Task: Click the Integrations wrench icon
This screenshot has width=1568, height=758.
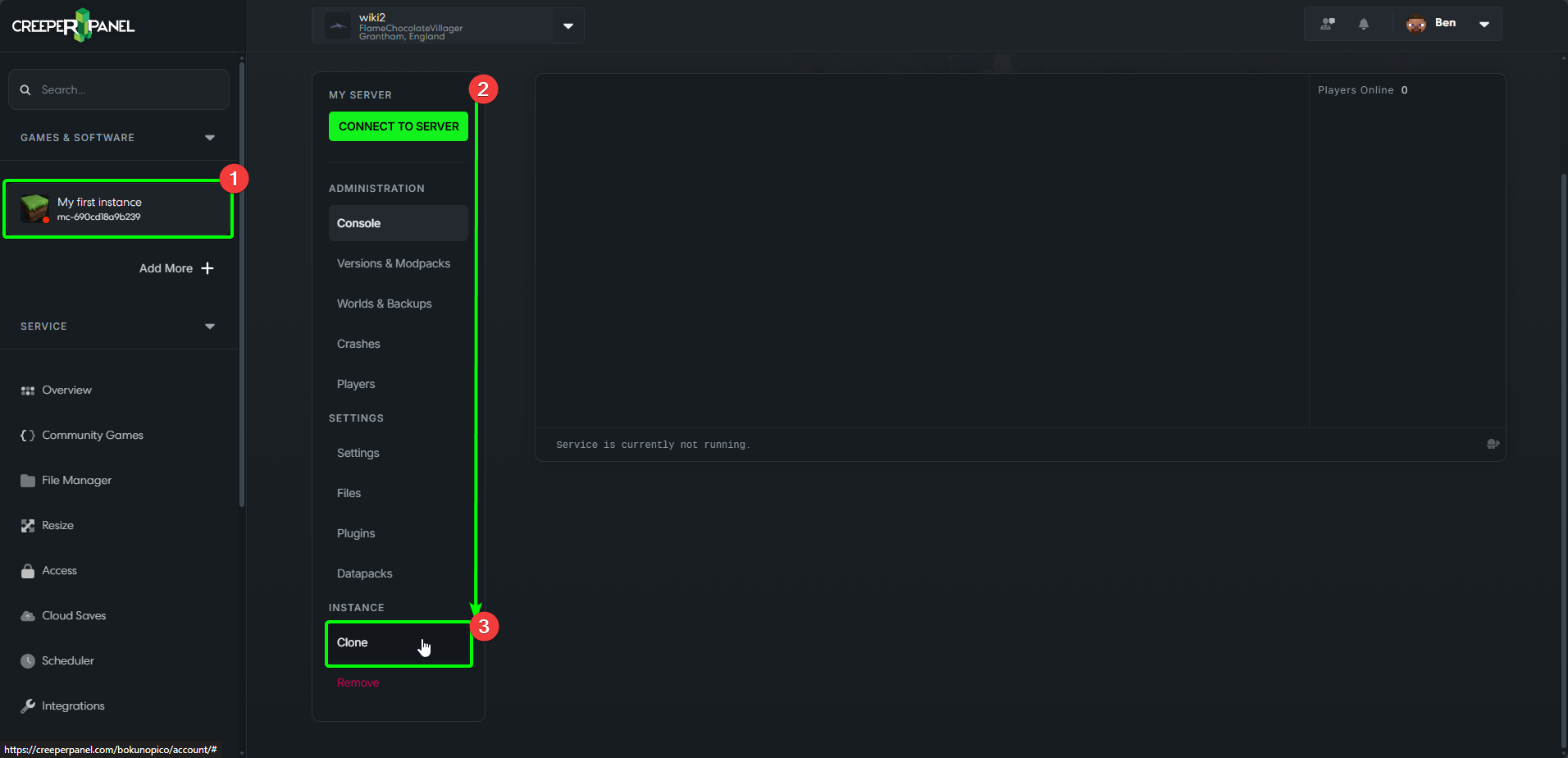Action: click(27, 705)
